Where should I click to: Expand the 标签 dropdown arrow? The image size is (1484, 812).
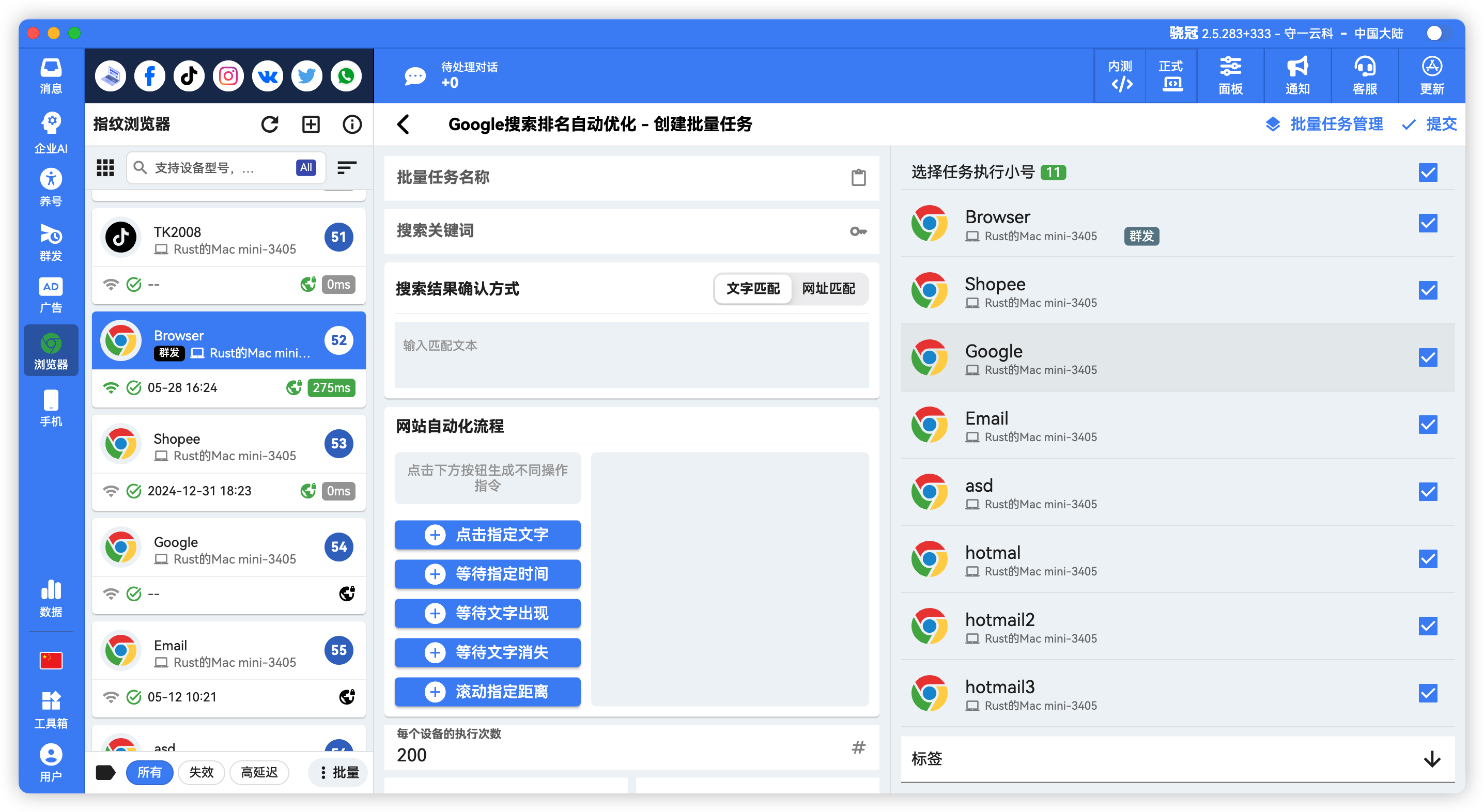pos(1432,759)
